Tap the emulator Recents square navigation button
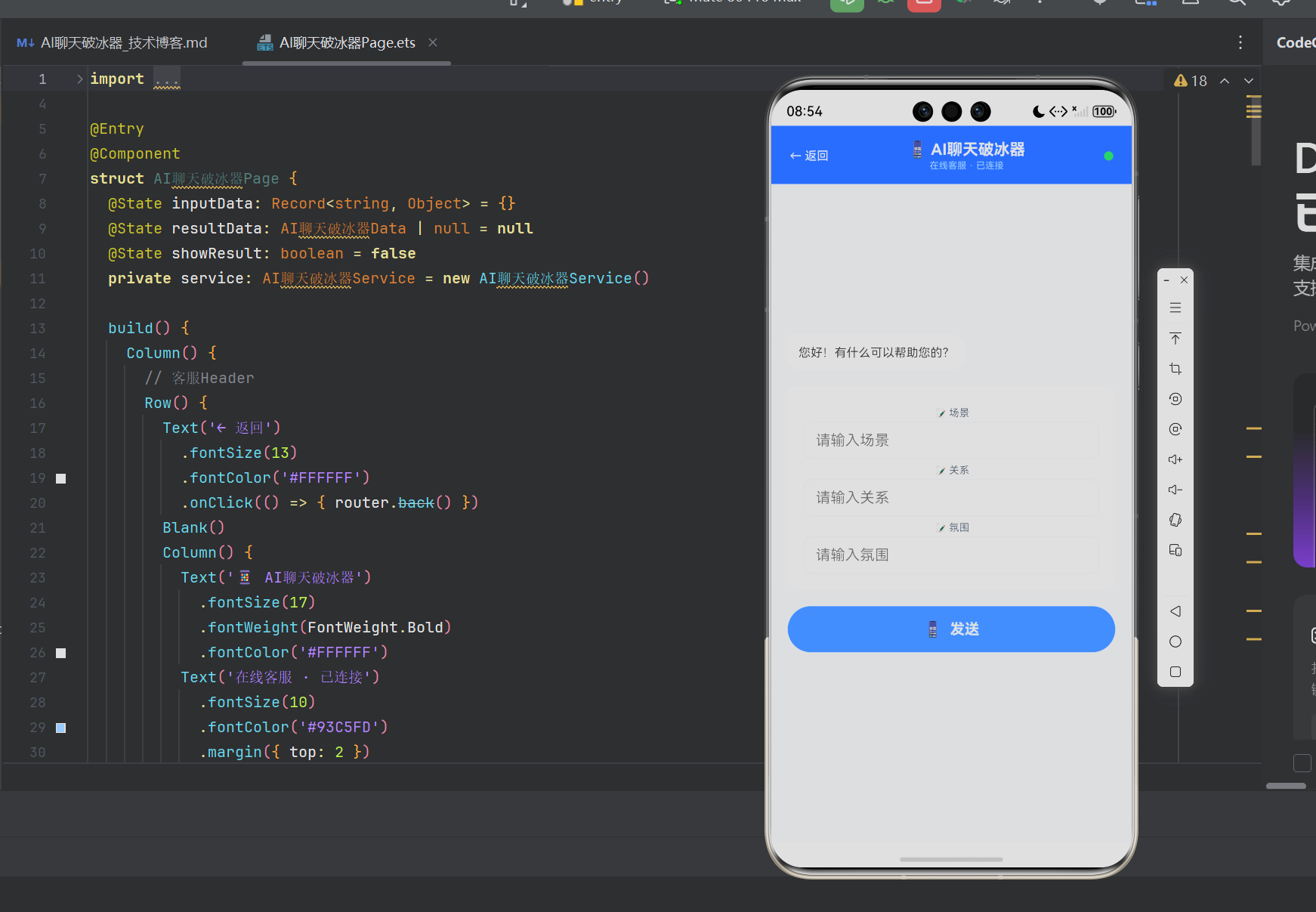The image size is (1316, 912). pyautogui.click(x=1175, y=672)
